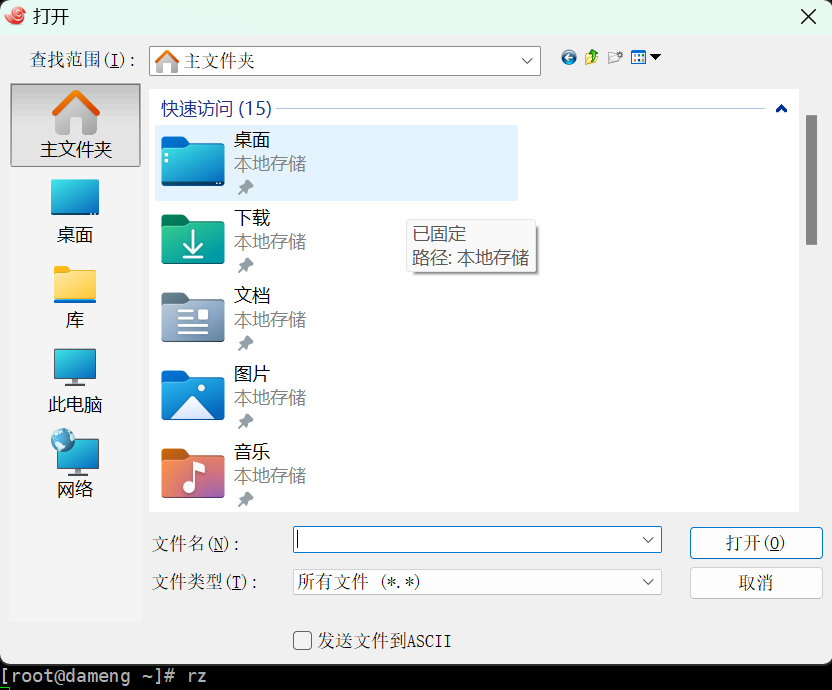The height and width of the screenshot is (690, 832).
Task: Open 库 in the left sidebar
Action: click(75, 296)
